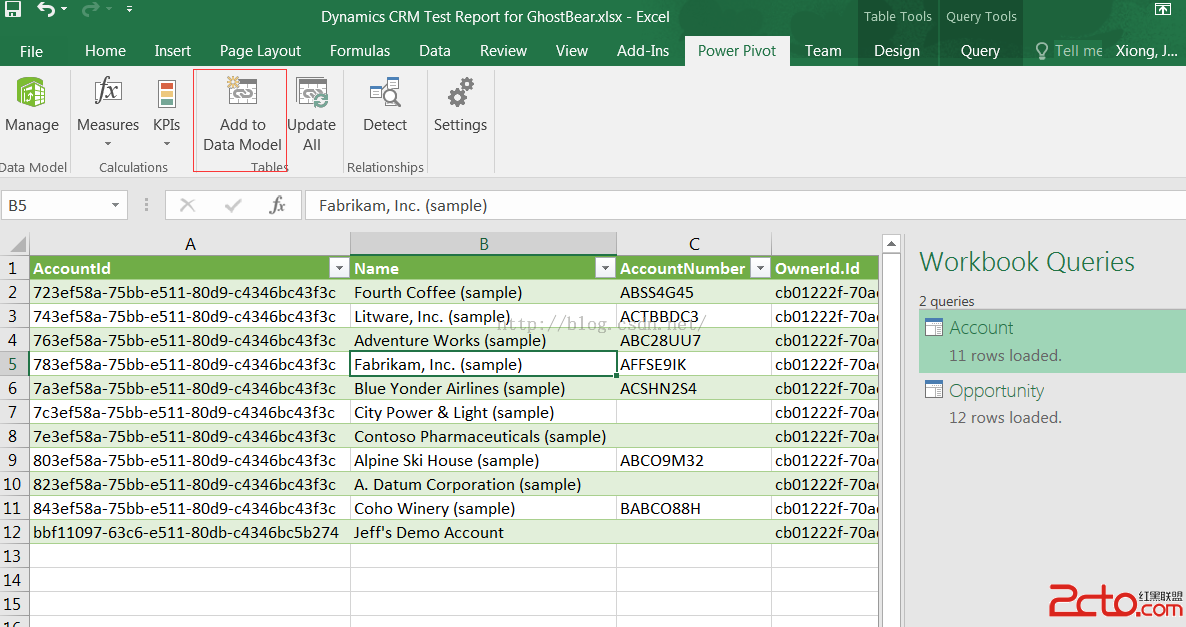Click Add to Data Model

242,115
